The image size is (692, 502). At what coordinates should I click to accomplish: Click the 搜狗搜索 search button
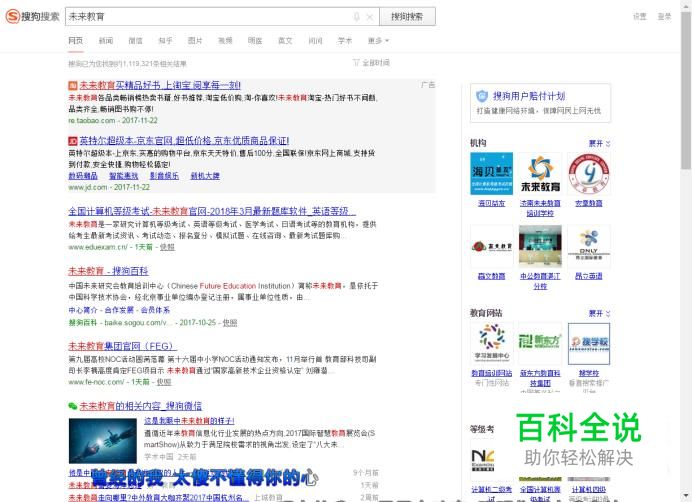point(407,17)
